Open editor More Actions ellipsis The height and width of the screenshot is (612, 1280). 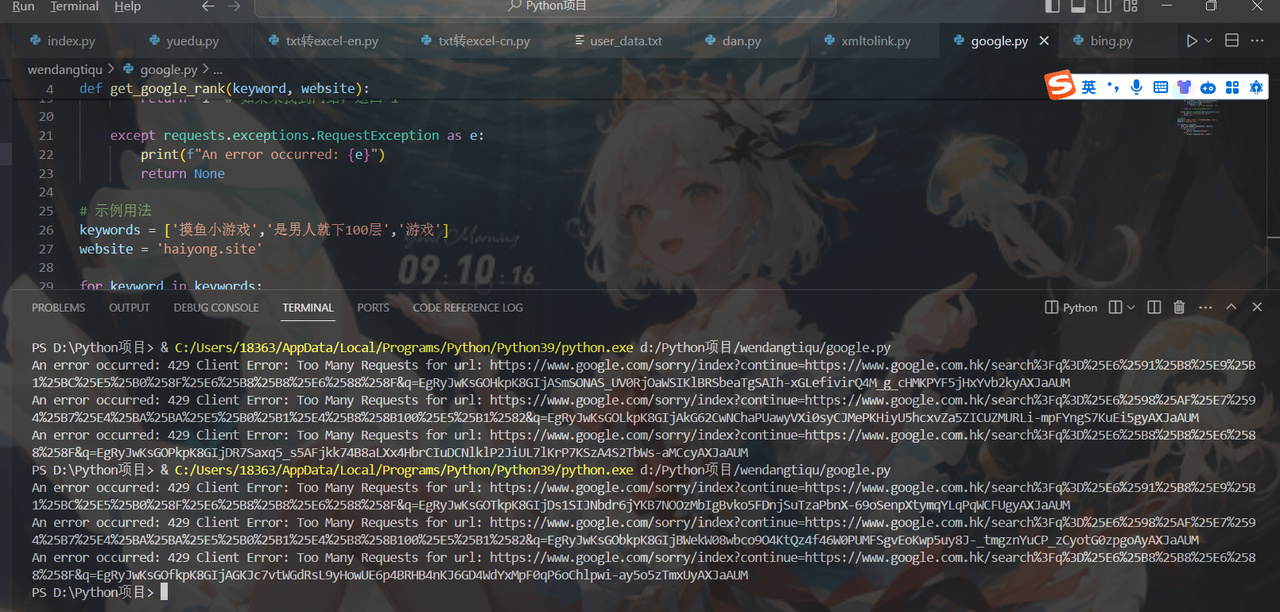click(x=1257, y=41)
